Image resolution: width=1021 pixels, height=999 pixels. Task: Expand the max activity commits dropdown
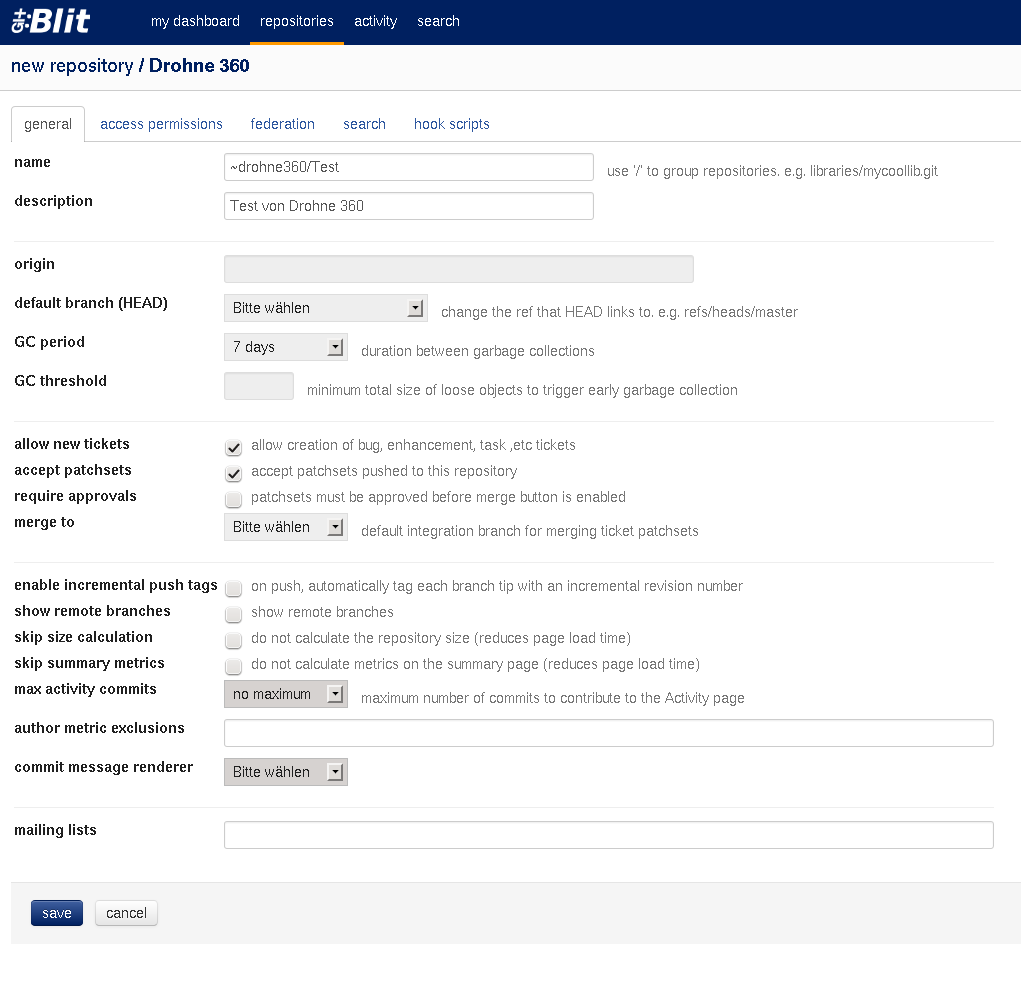[x=285, y=694]
